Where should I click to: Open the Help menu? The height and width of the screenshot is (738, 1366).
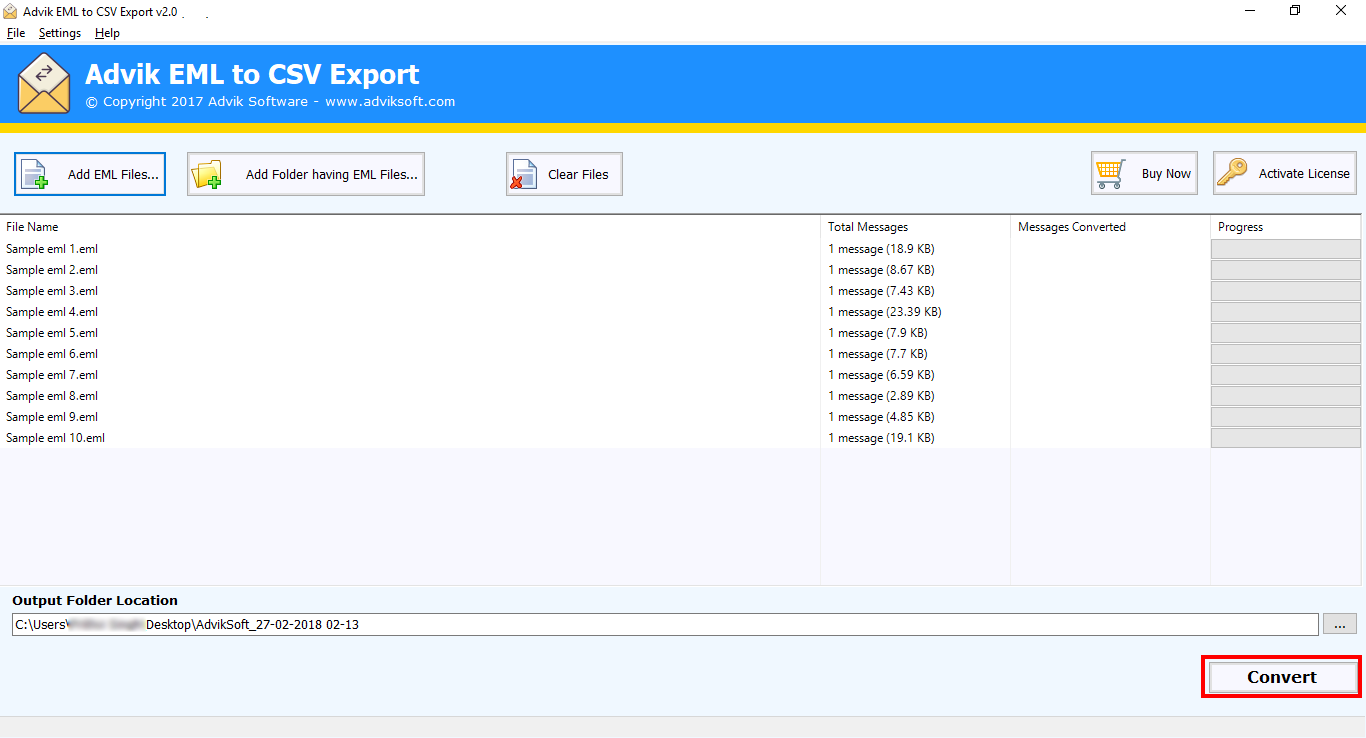pos(107,33)
